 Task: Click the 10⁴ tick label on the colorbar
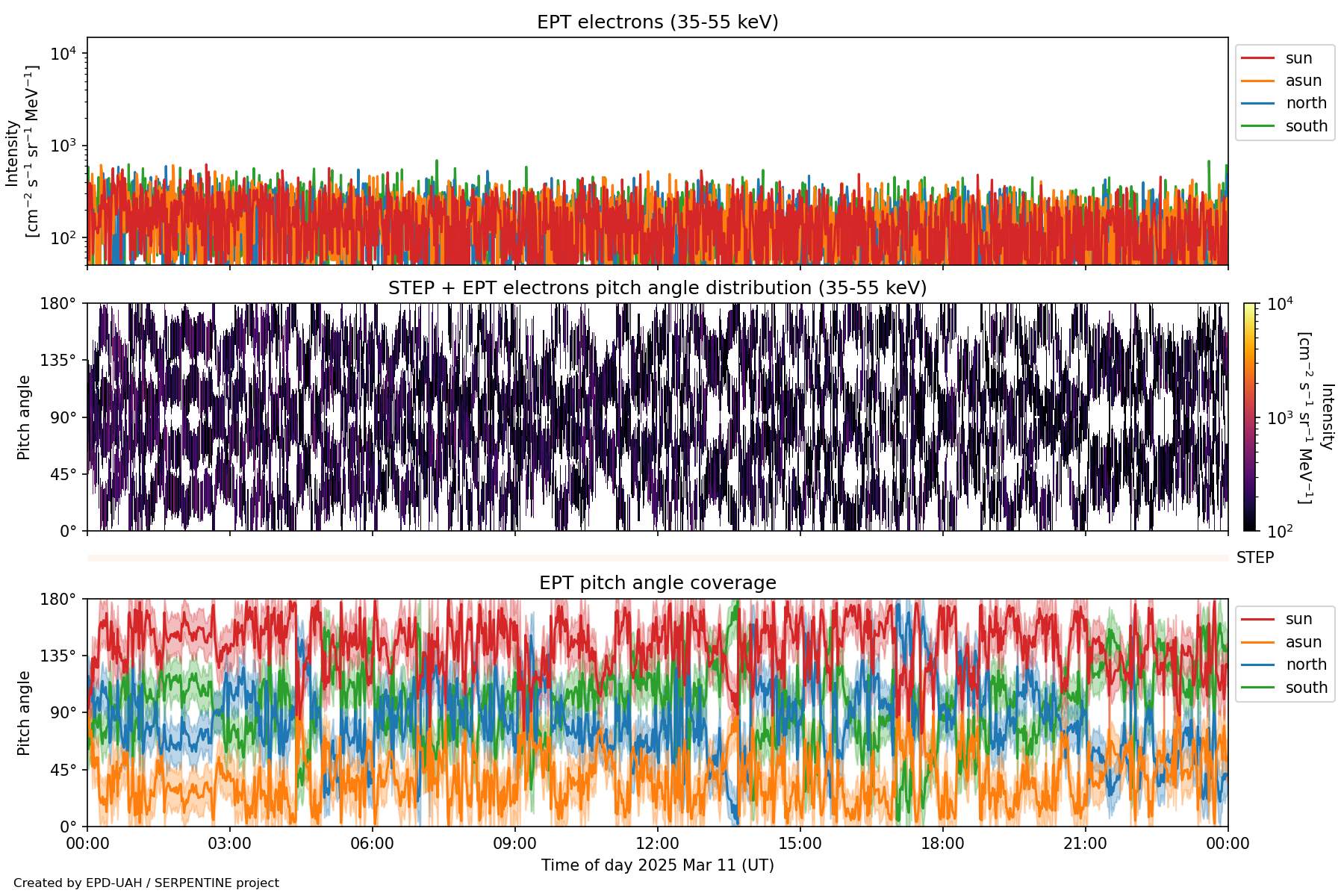pos(1280,304)
